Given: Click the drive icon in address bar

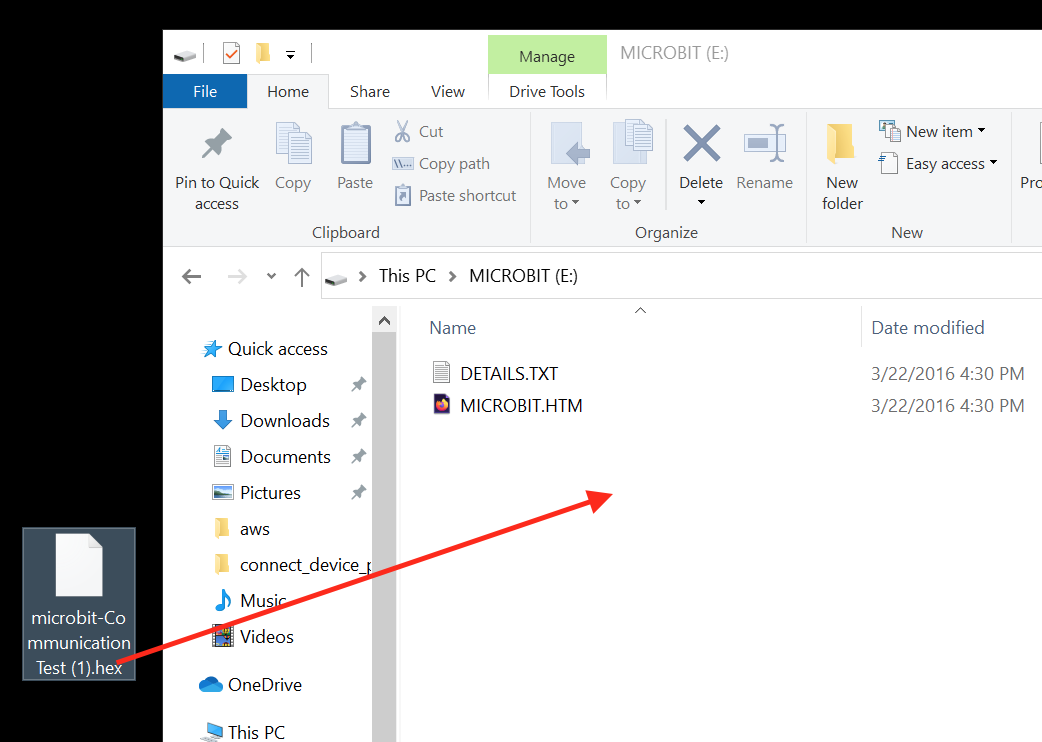Looking at the screenshot, I should [336, 279].
